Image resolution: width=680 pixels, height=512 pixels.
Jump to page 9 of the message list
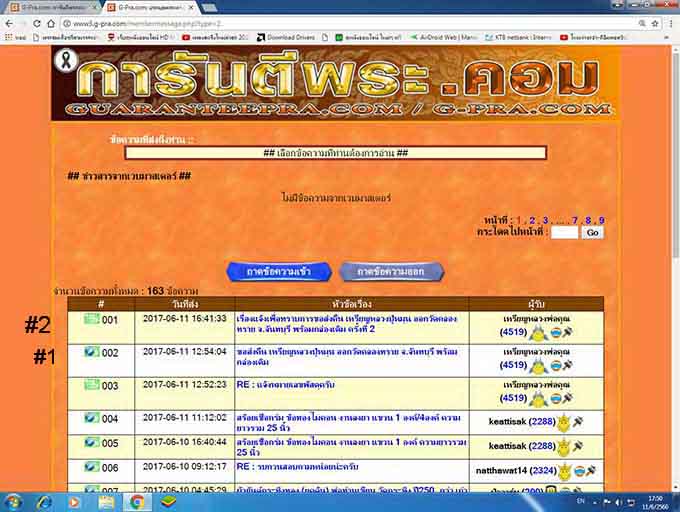tap(601, 220)
